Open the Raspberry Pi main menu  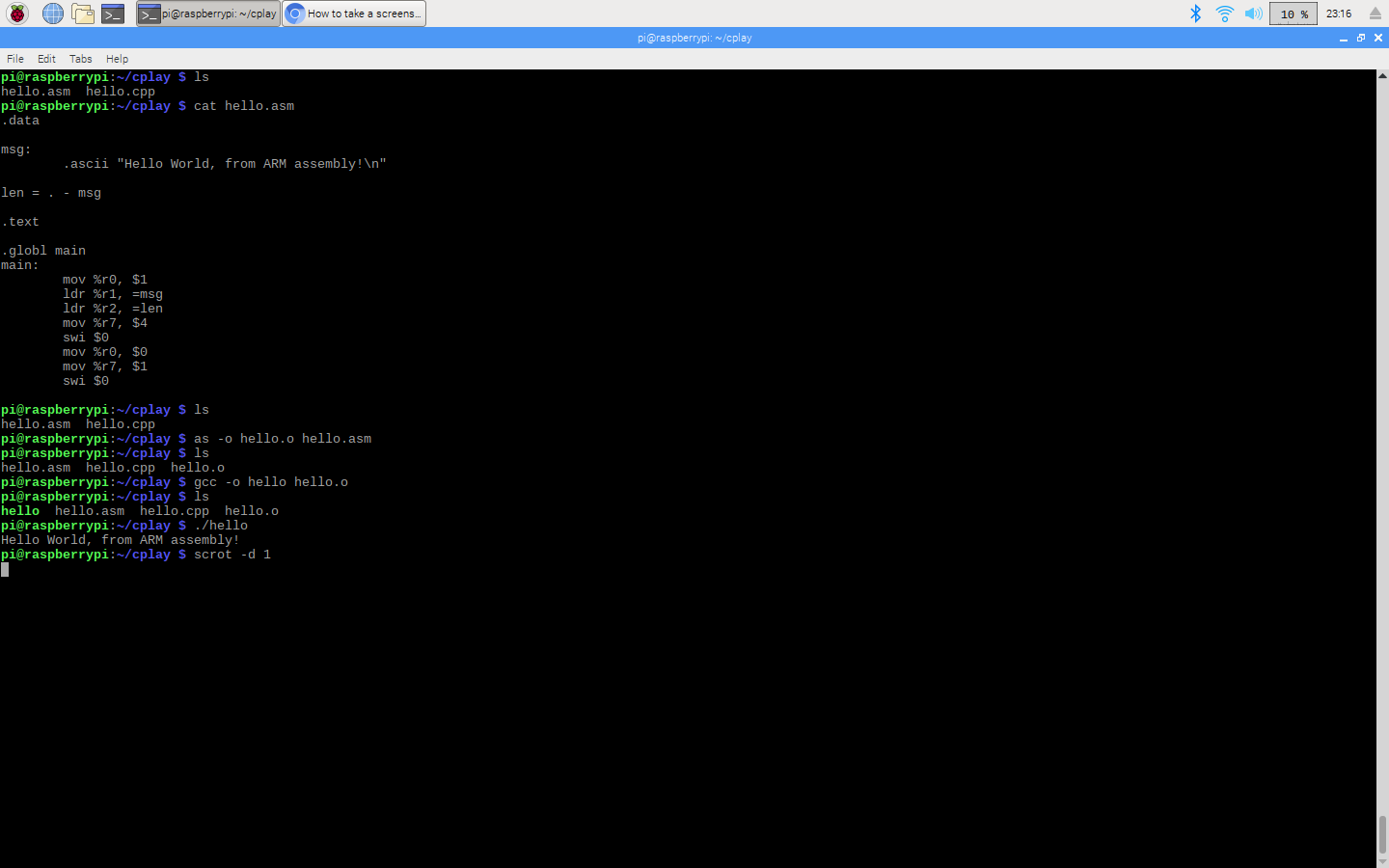[x=17, y=14]
